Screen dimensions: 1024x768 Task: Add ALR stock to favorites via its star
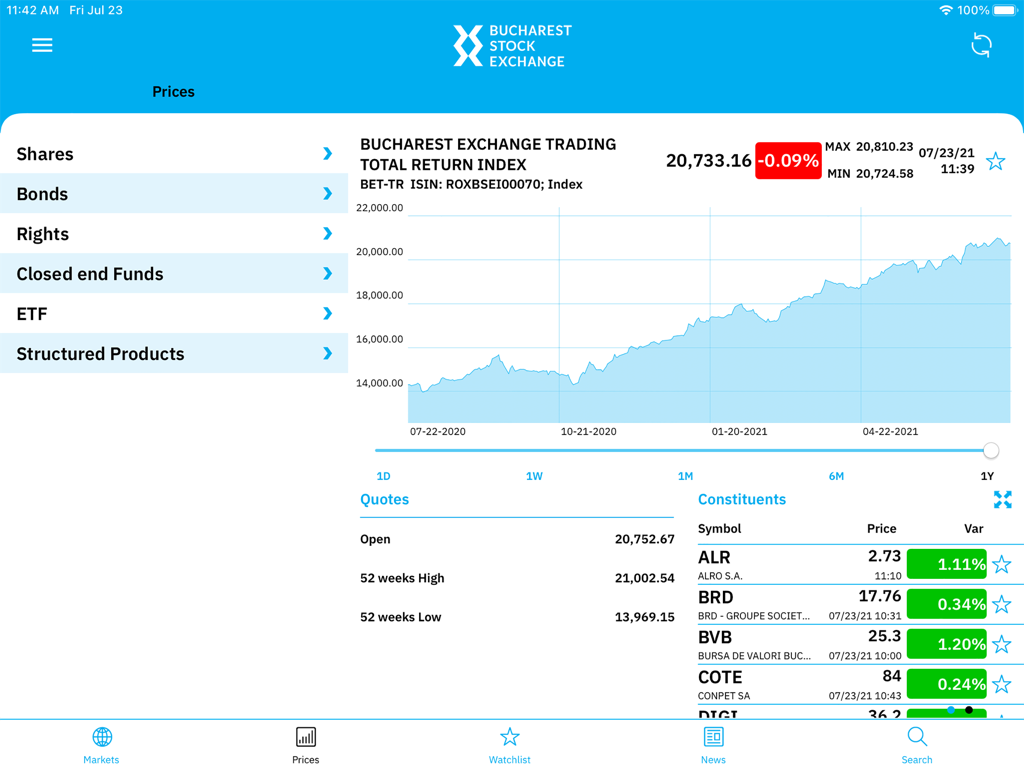1002,564
